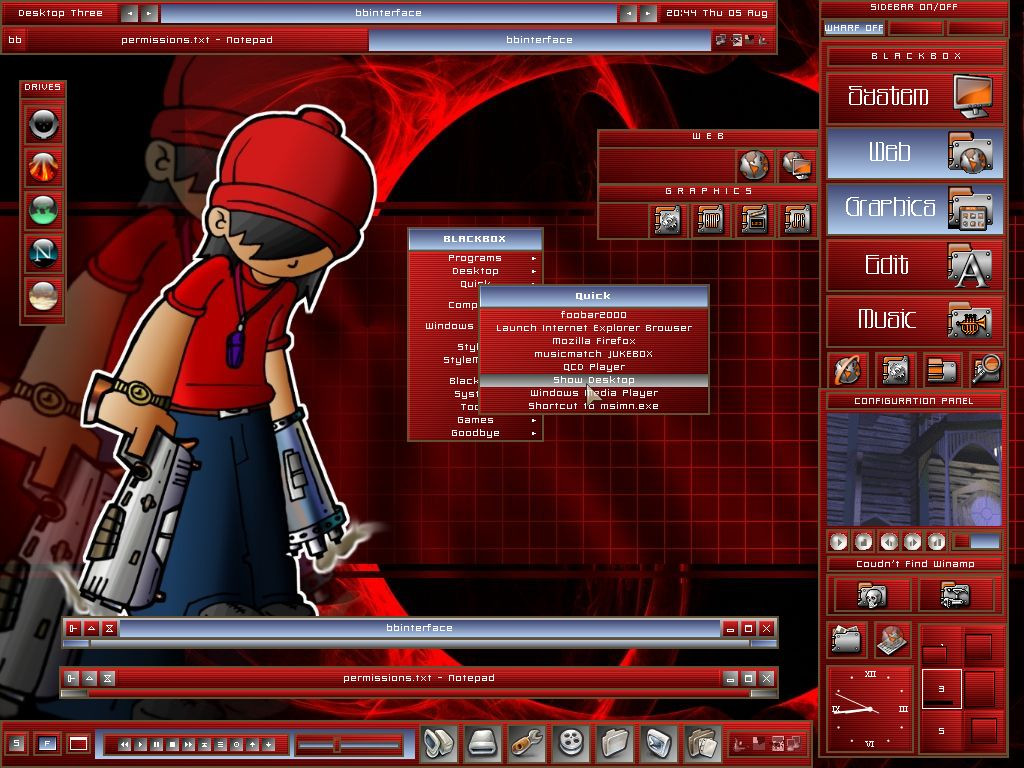Click the BMP file icon under Graphics

click(x=711, y=219)
